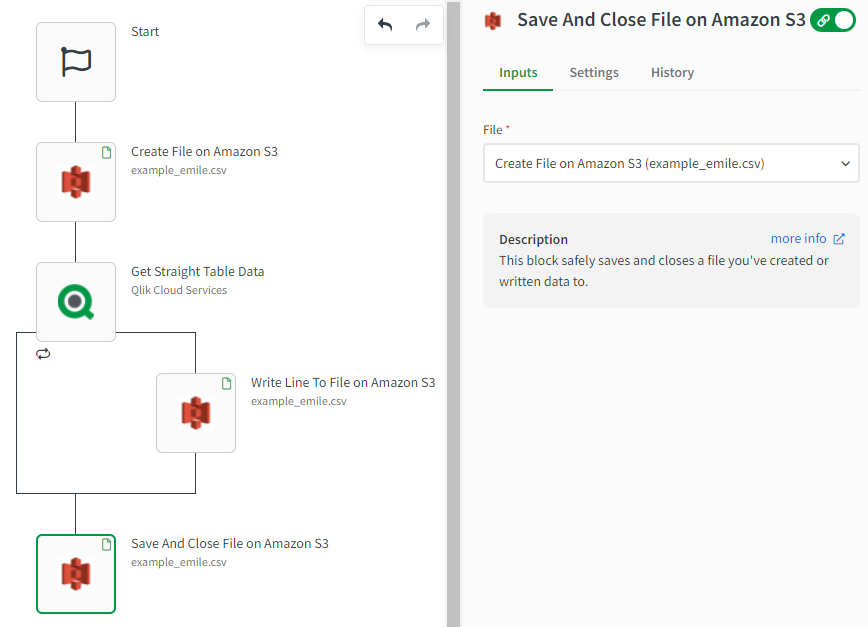Click the File dropdown chevron arrow
The image size is (868, 627).
(845, 163)
